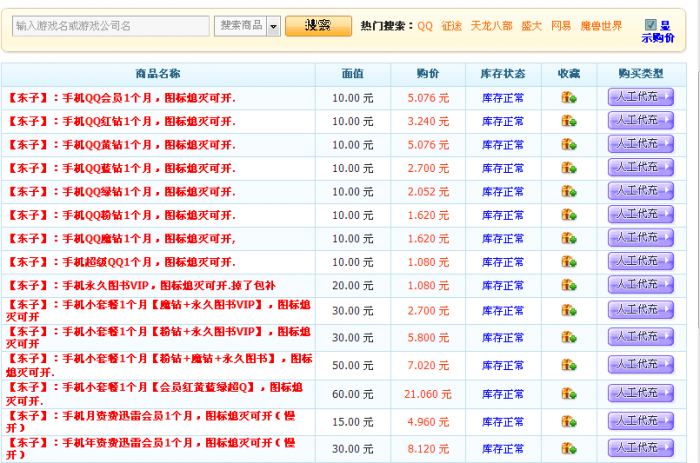The width and height of the screenshot is (700, 463).
Task: Open product 手机月资费迅雷会员1个月
Action: (151, 421)
